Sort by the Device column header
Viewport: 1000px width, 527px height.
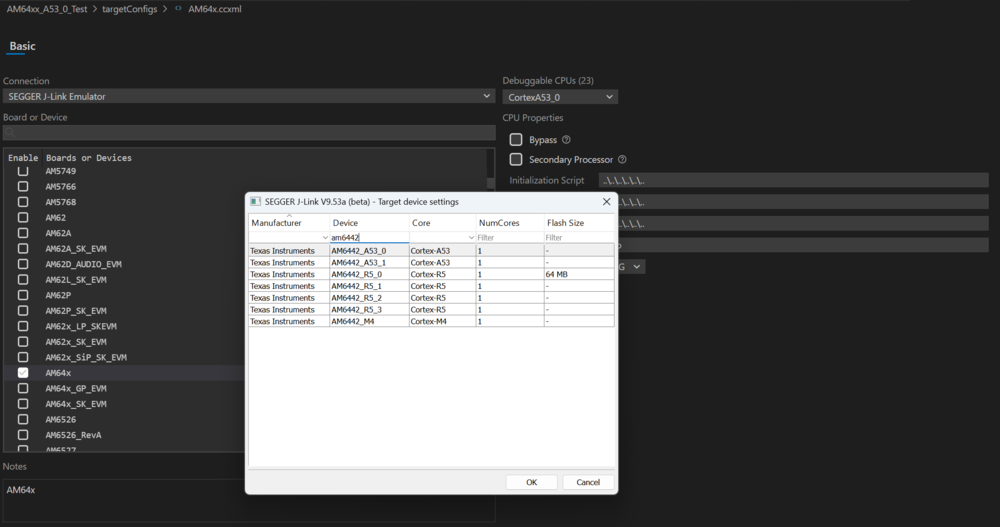coord(369,223)
